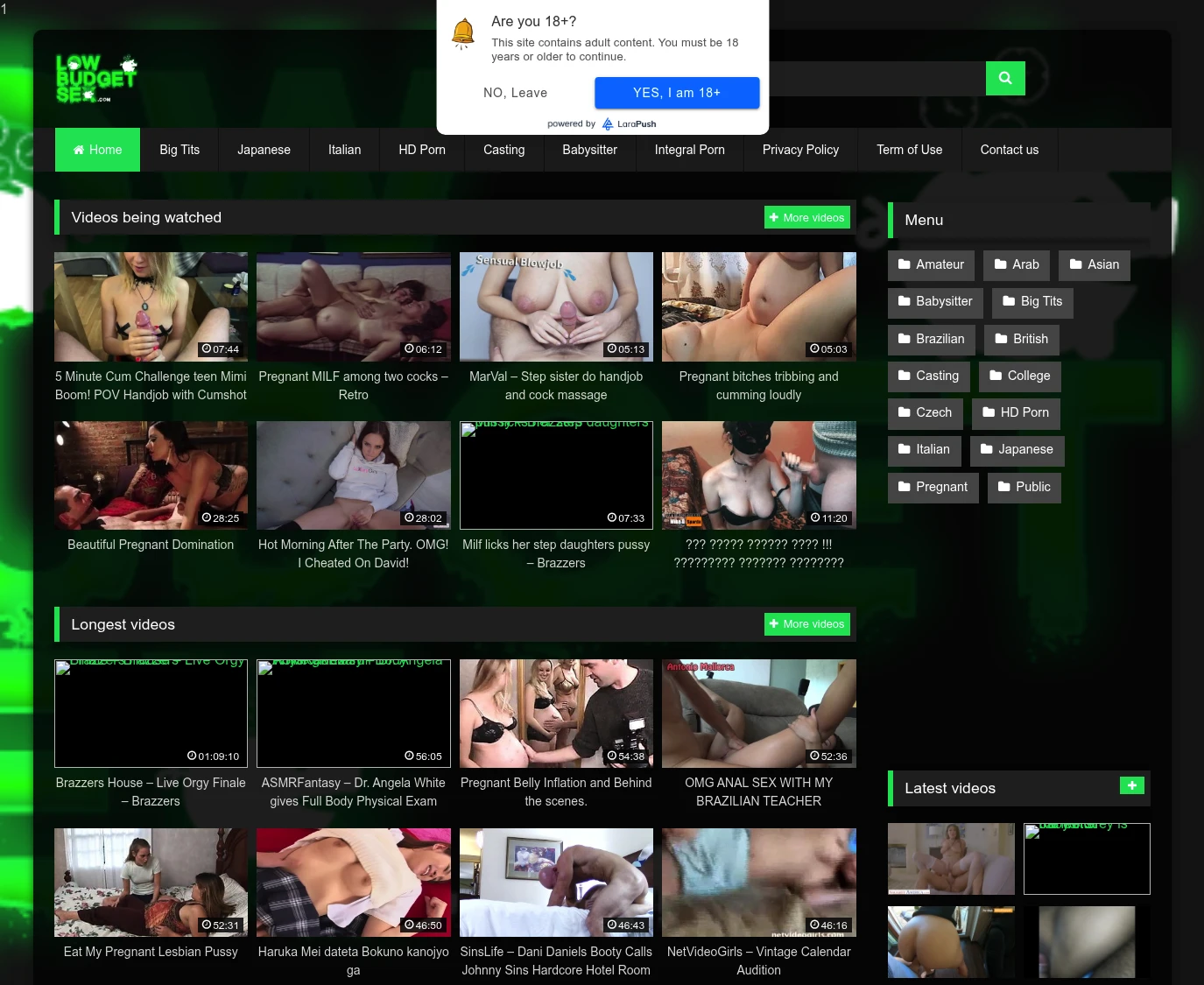Click the Low Budget site logo
This screenshot has height=985, width=1204.
coord(96,79)
